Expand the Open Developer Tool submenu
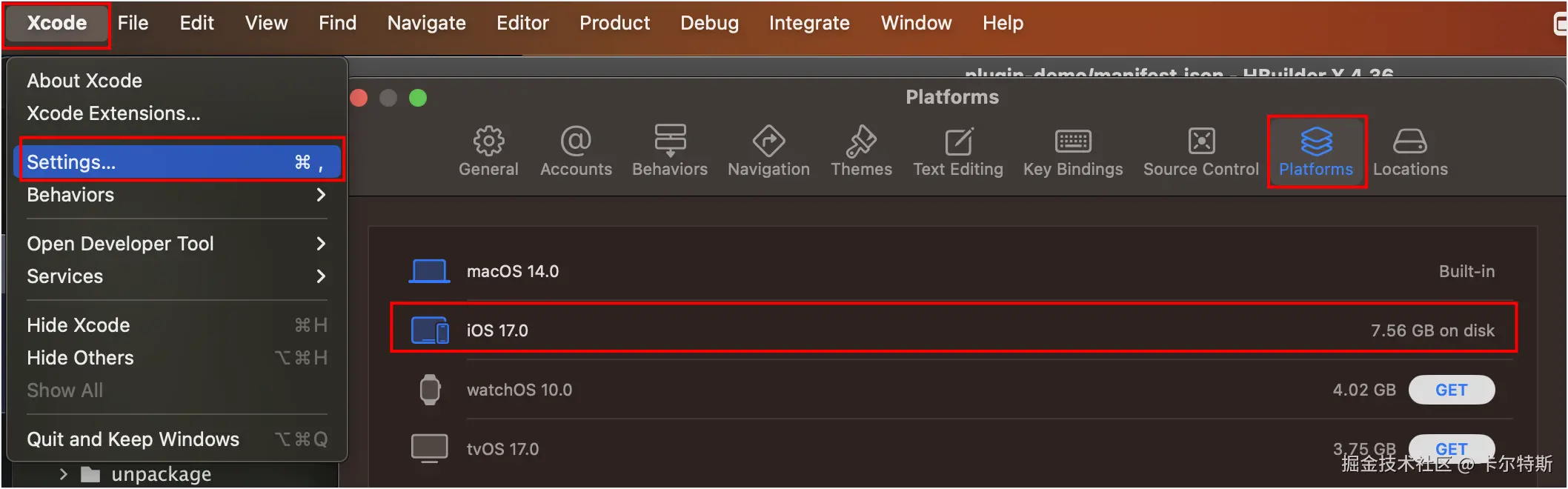 point(321,244)
